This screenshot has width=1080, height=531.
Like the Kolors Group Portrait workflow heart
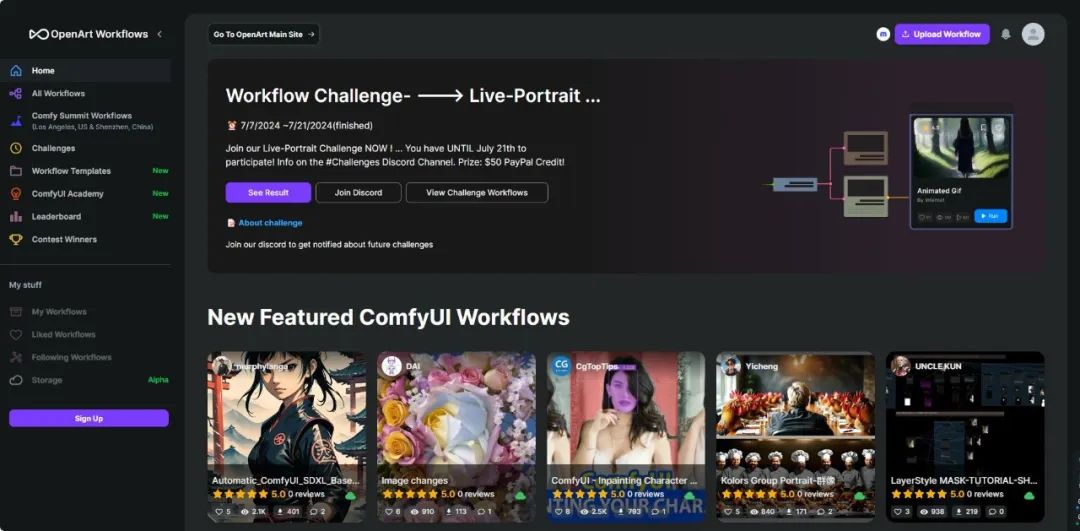click(727, 512)
